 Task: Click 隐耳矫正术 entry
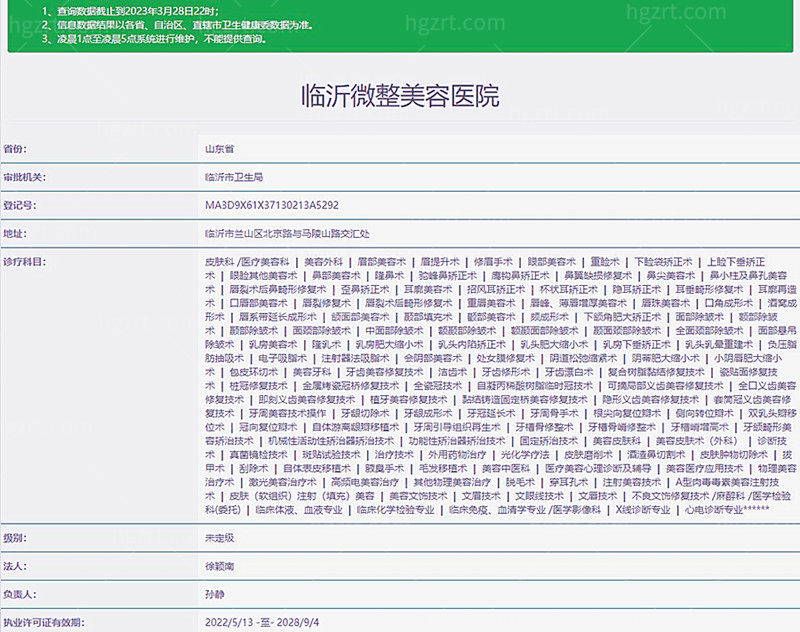637,289
